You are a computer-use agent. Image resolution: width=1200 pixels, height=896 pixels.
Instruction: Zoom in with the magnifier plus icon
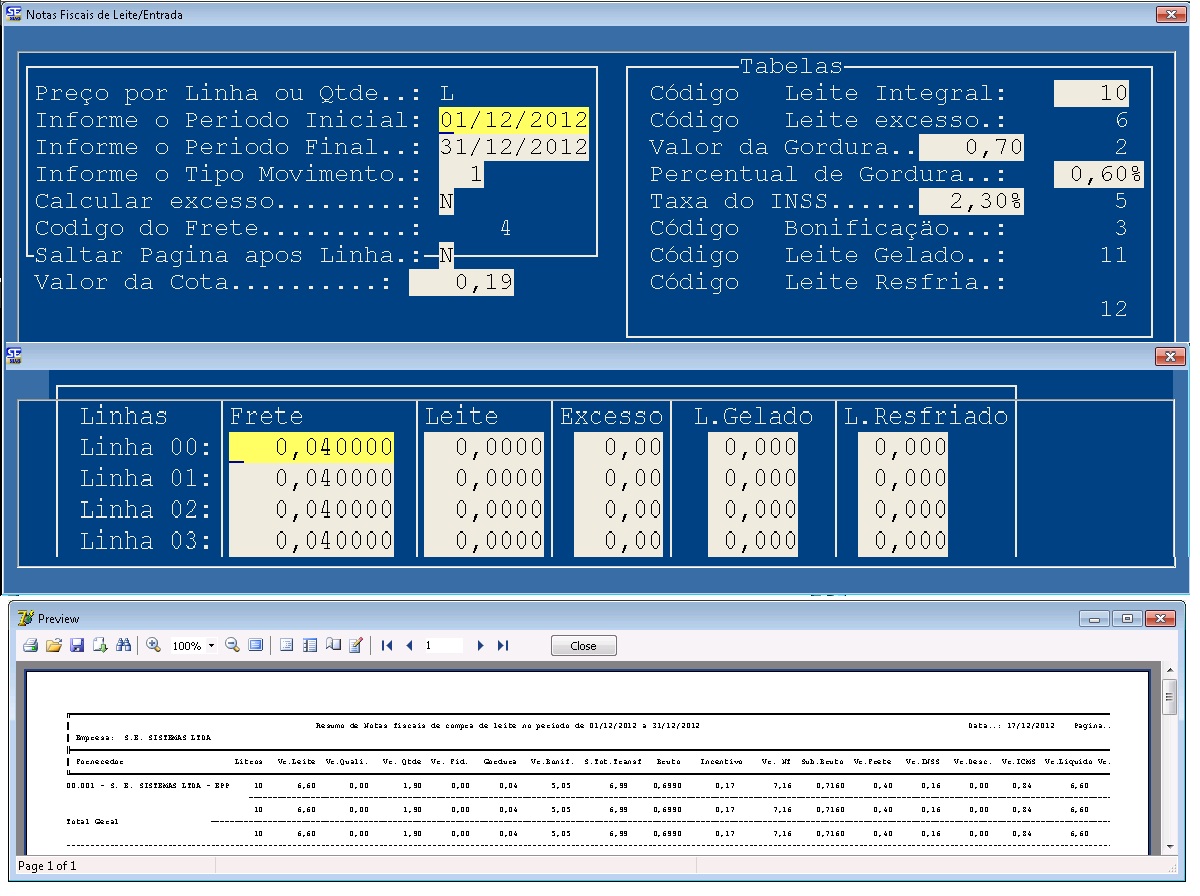tap(154, 646)
